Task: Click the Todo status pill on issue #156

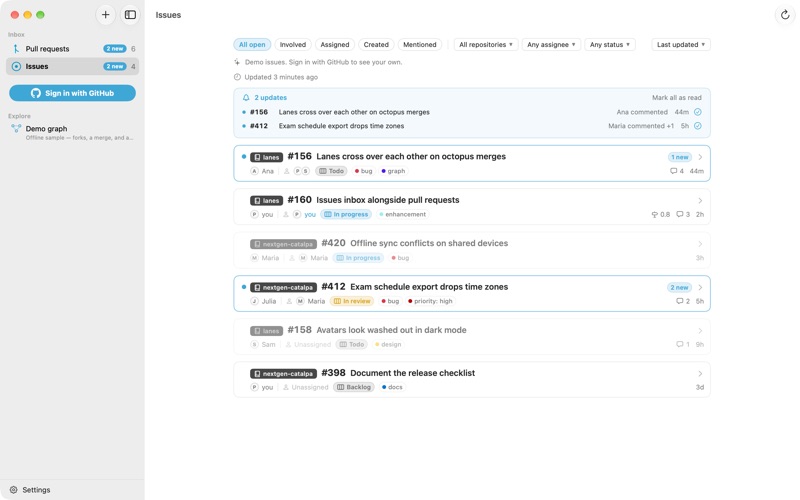Action: click(331, 171)
